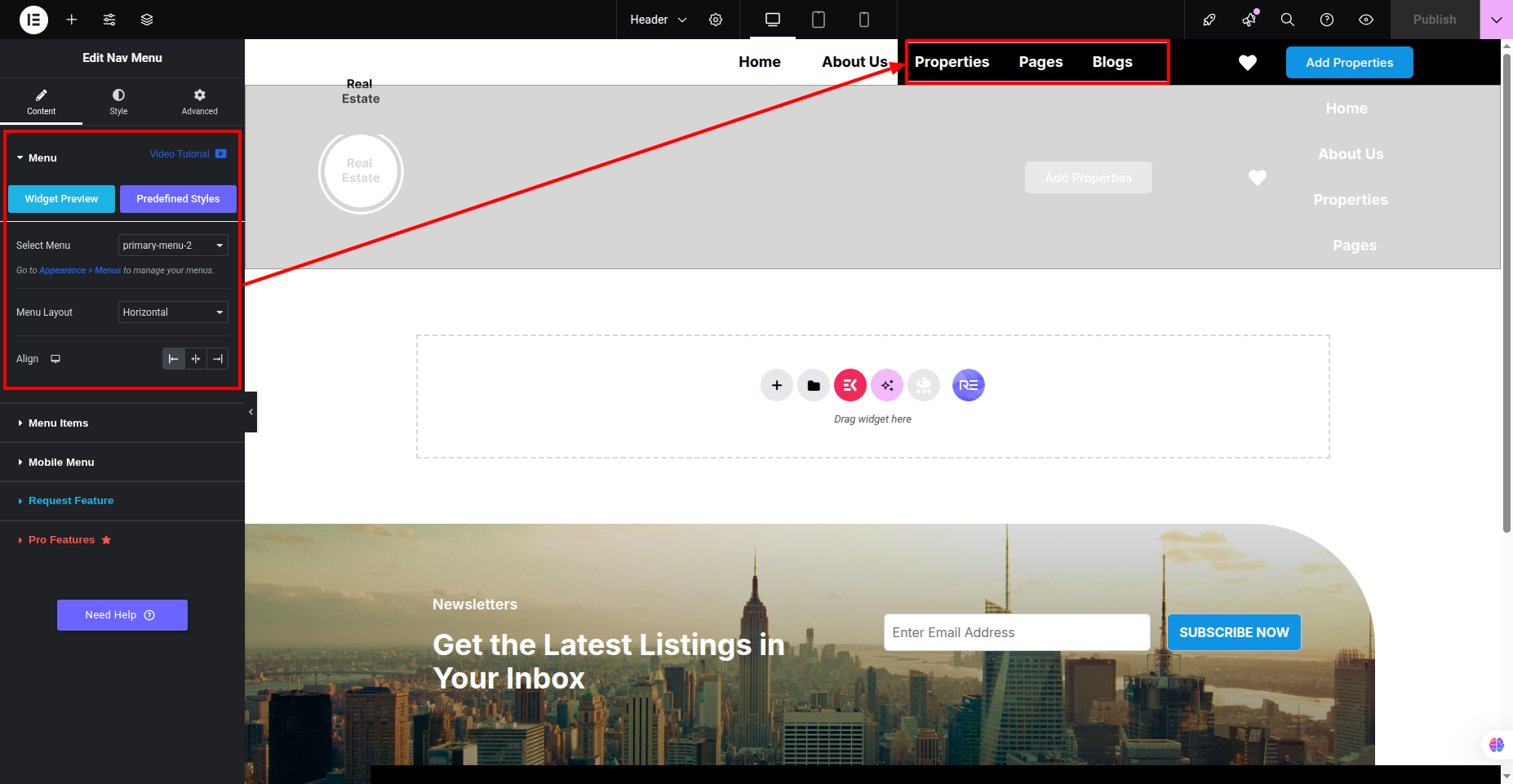Viewport: 1513px width, 784px height.
Task: Open the Finder search icon
Action: [1288, 20]
